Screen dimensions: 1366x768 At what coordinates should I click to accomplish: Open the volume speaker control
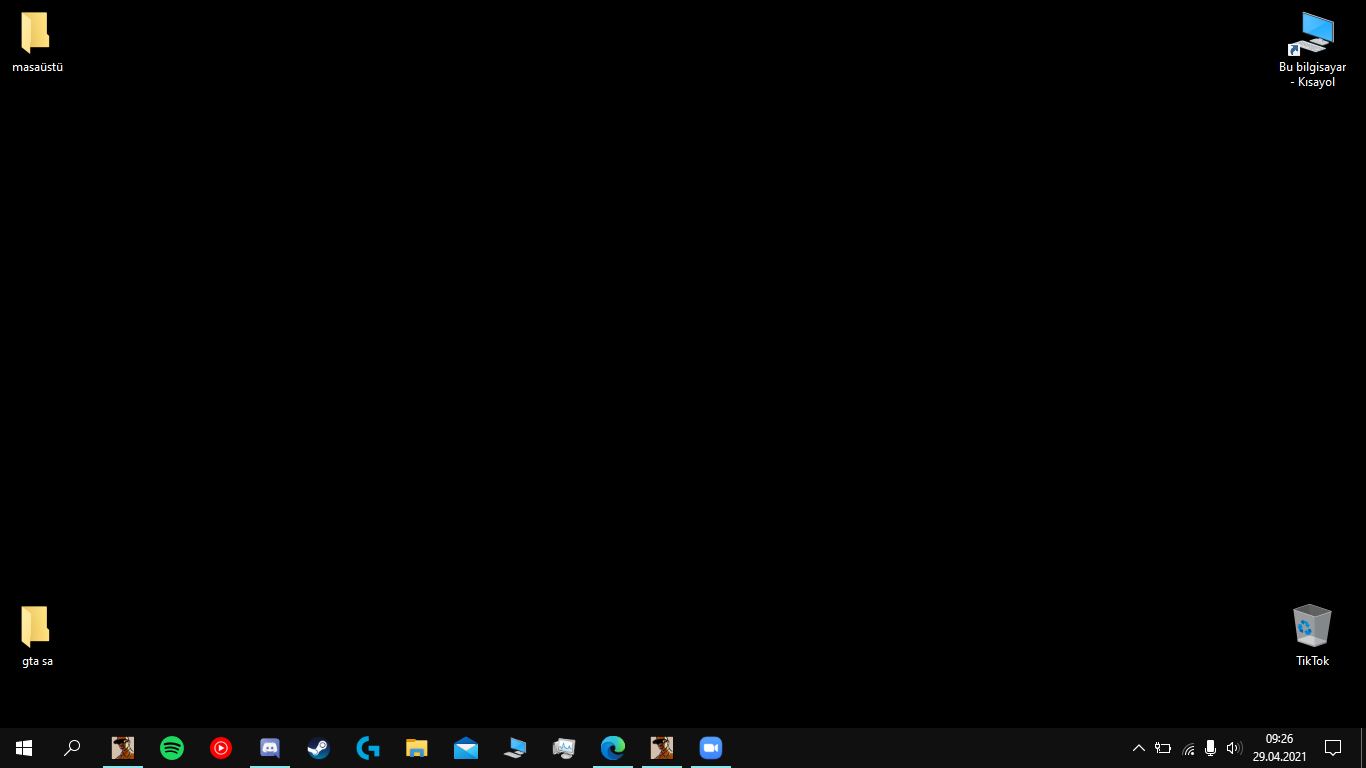point(1234,748)
